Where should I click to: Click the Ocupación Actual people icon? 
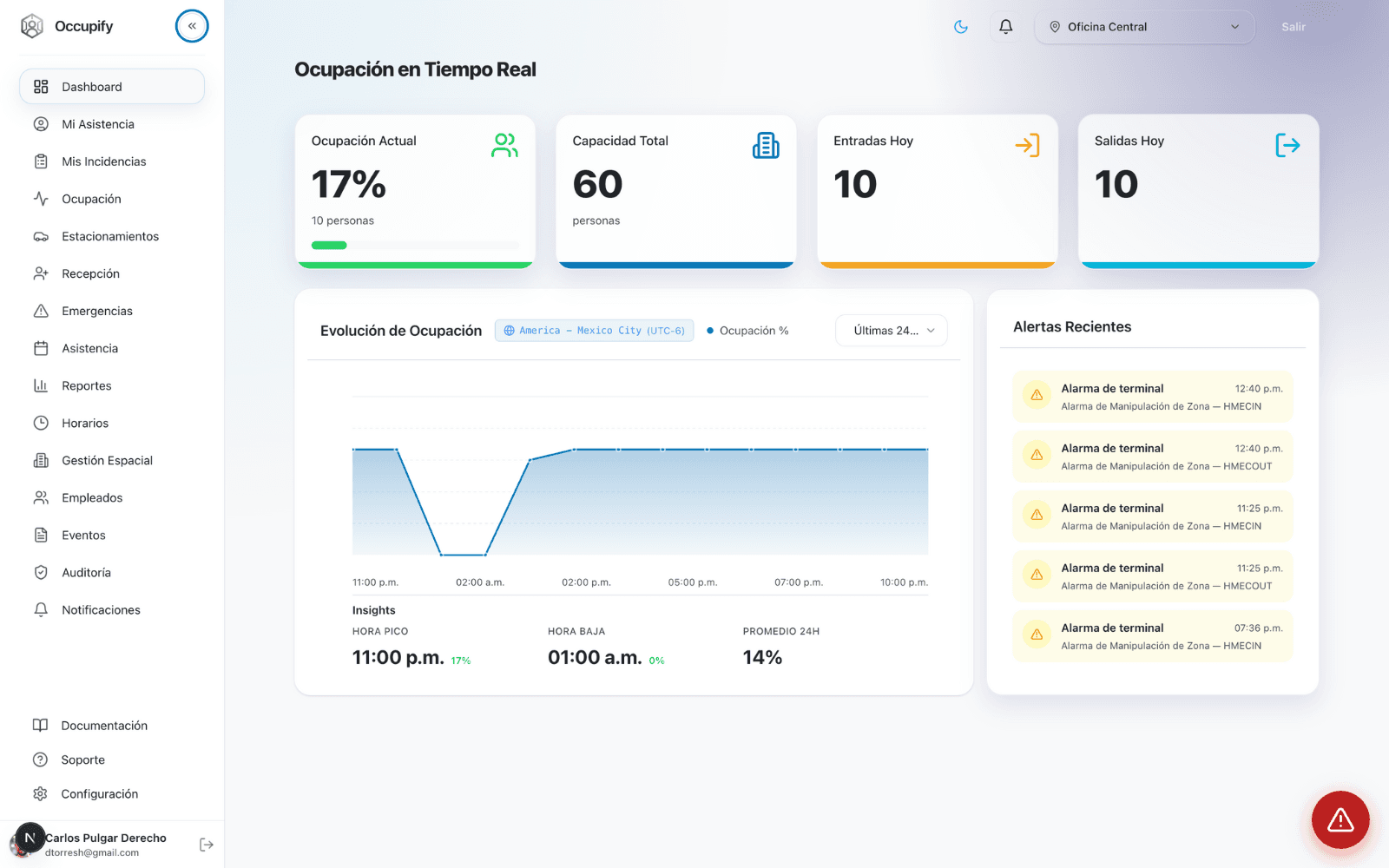(504, 145)
